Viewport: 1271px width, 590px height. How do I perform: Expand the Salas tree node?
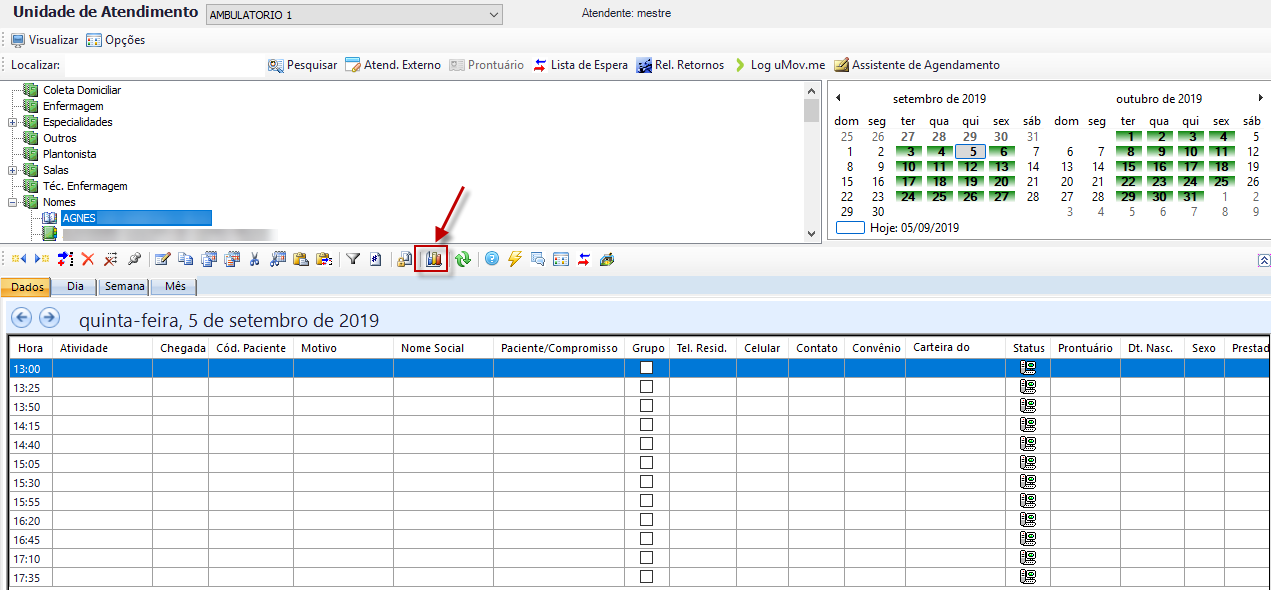coord(12,170)
